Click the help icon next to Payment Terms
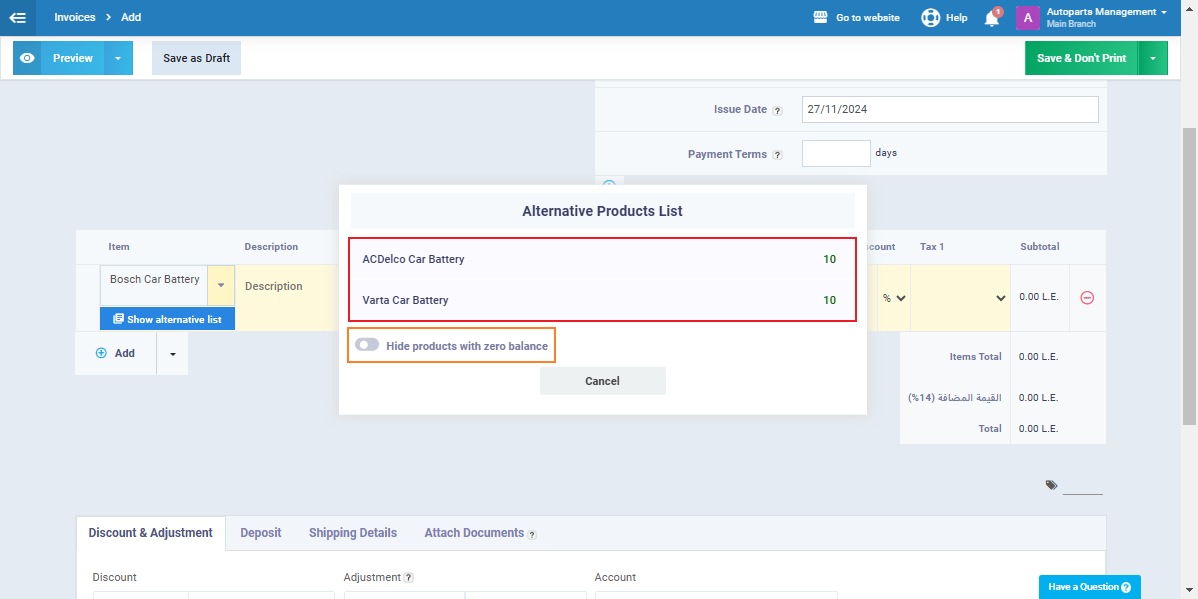The image size is (1198, 599). tap(777, 154)
